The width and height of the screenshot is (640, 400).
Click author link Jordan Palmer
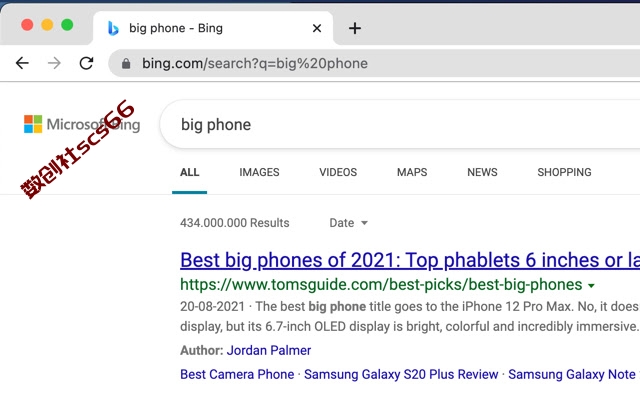click(269, 350)
